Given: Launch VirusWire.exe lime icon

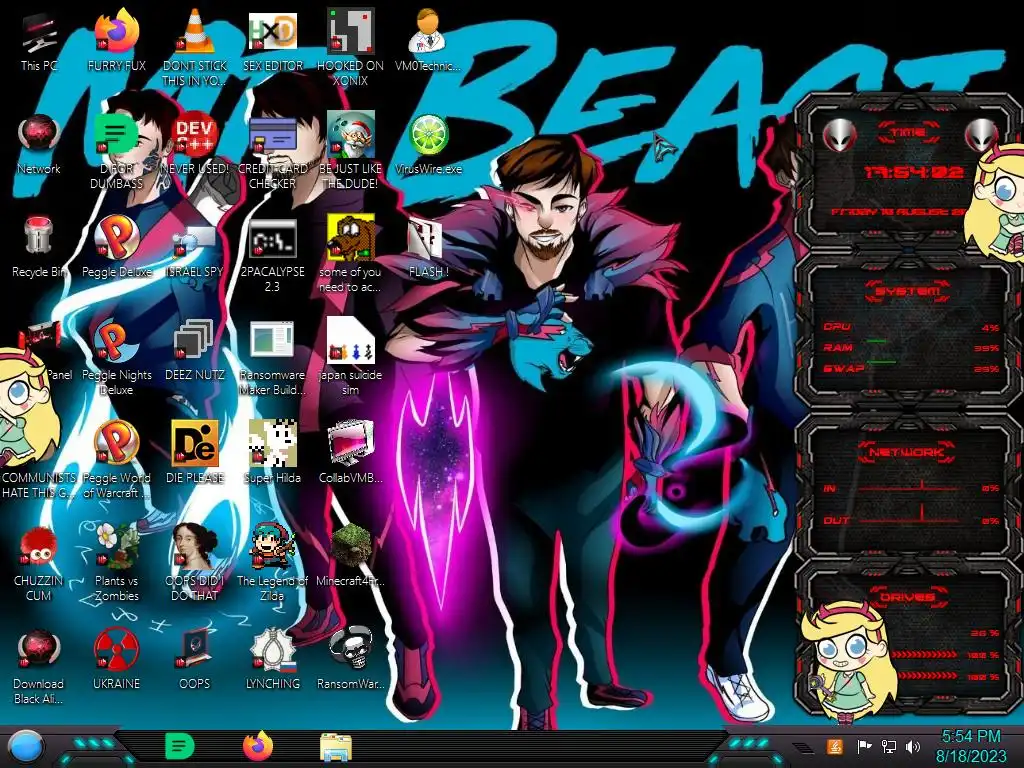Looking at the screenshot, I should click(x=428, y=145).
